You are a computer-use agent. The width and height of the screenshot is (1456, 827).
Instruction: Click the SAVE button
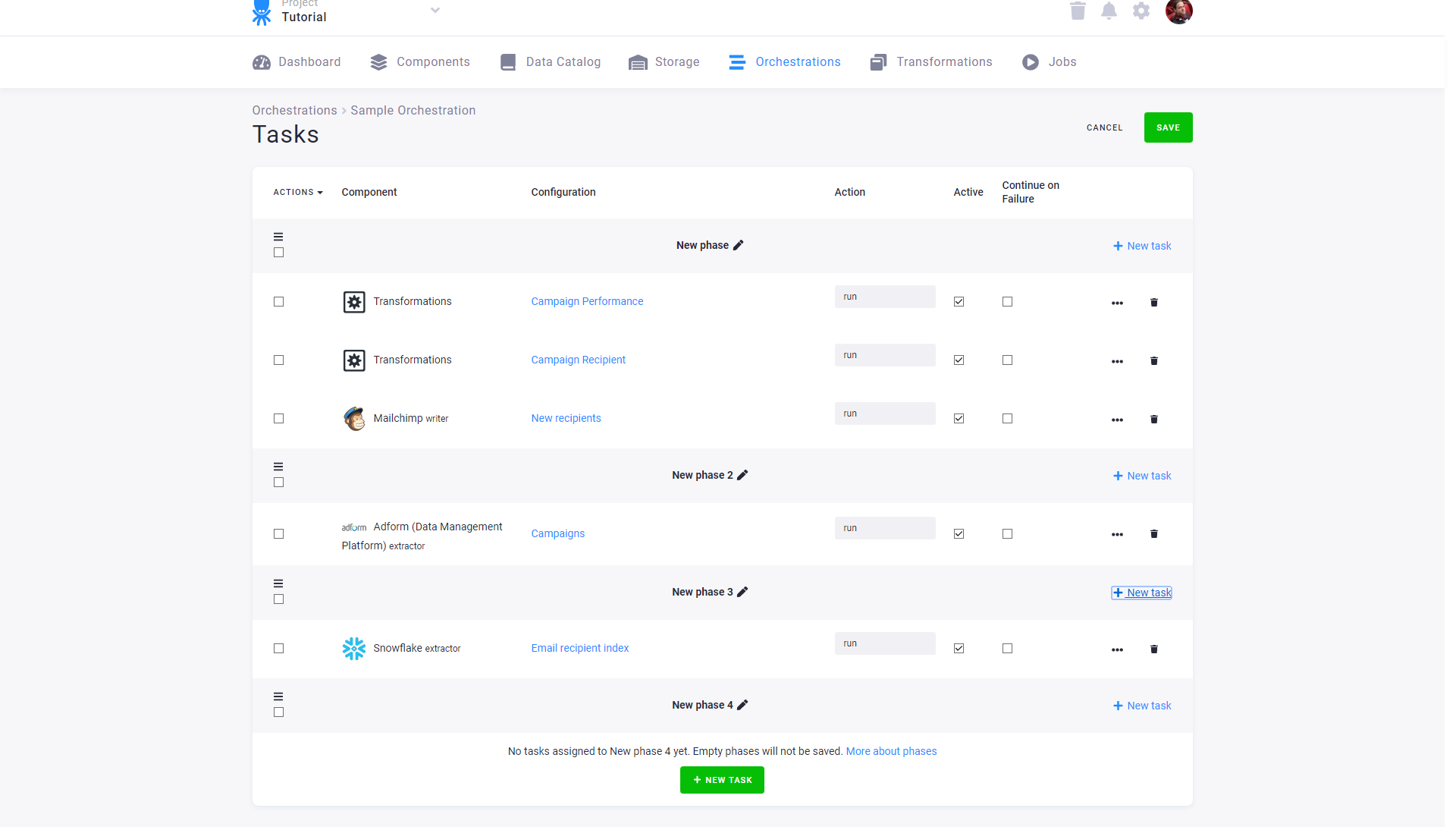[x=1168, y=127]
